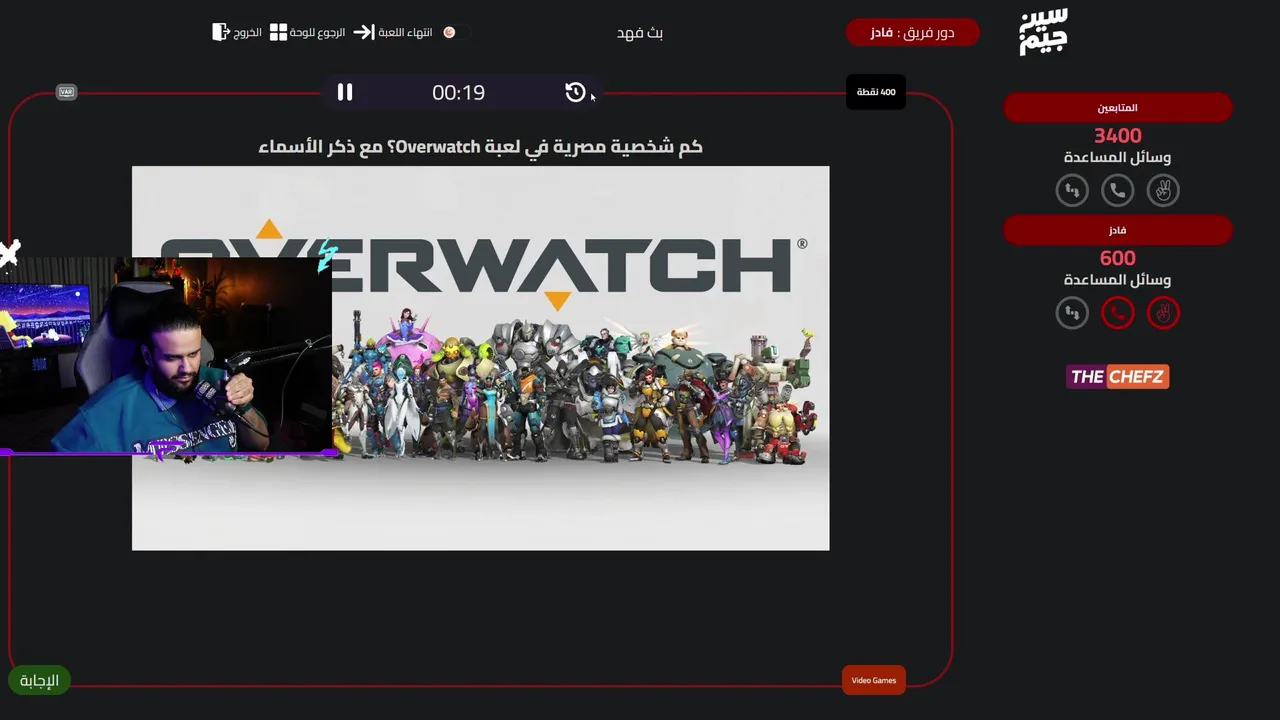Click THE CHEFZ sponsor logo
The image size is (1280, 720).
click(1118, 376)
